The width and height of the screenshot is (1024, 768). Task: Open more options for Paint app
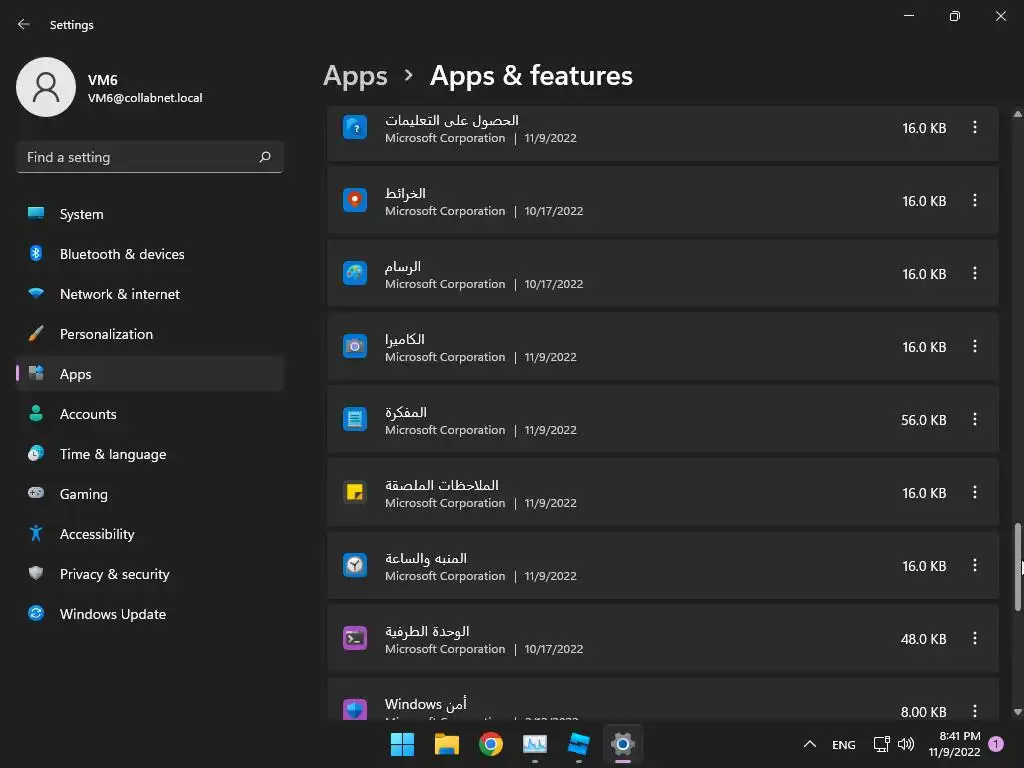(x=974, y=274)
